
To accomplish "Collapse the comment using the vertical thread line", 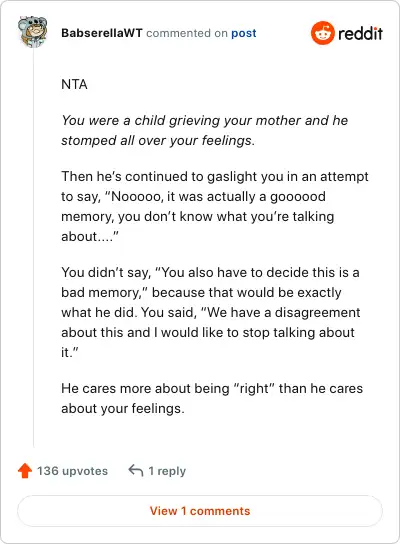I will pos(33,248).
